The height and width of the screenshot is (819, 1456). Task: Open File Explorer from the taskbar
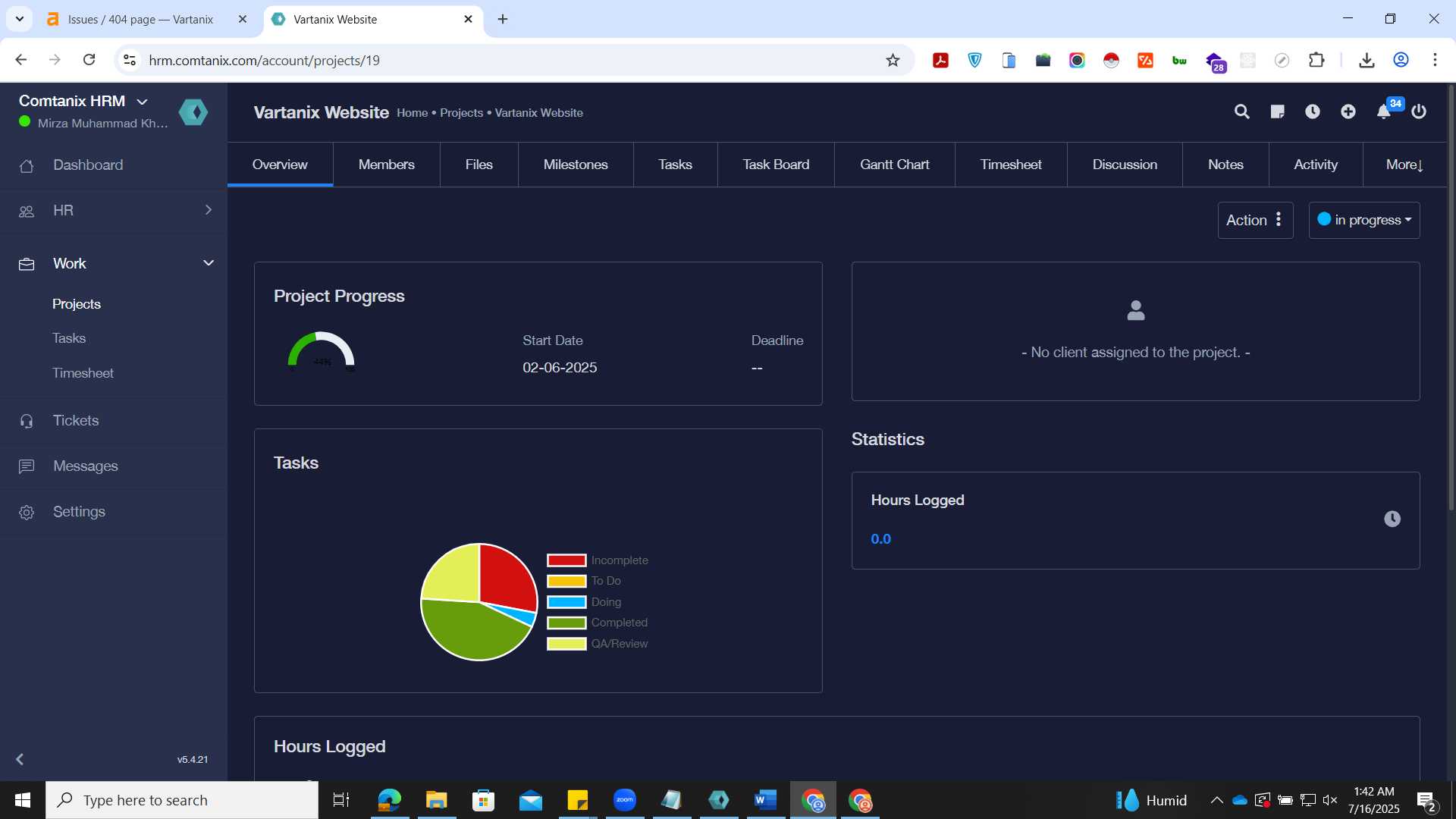coord(436,800)
